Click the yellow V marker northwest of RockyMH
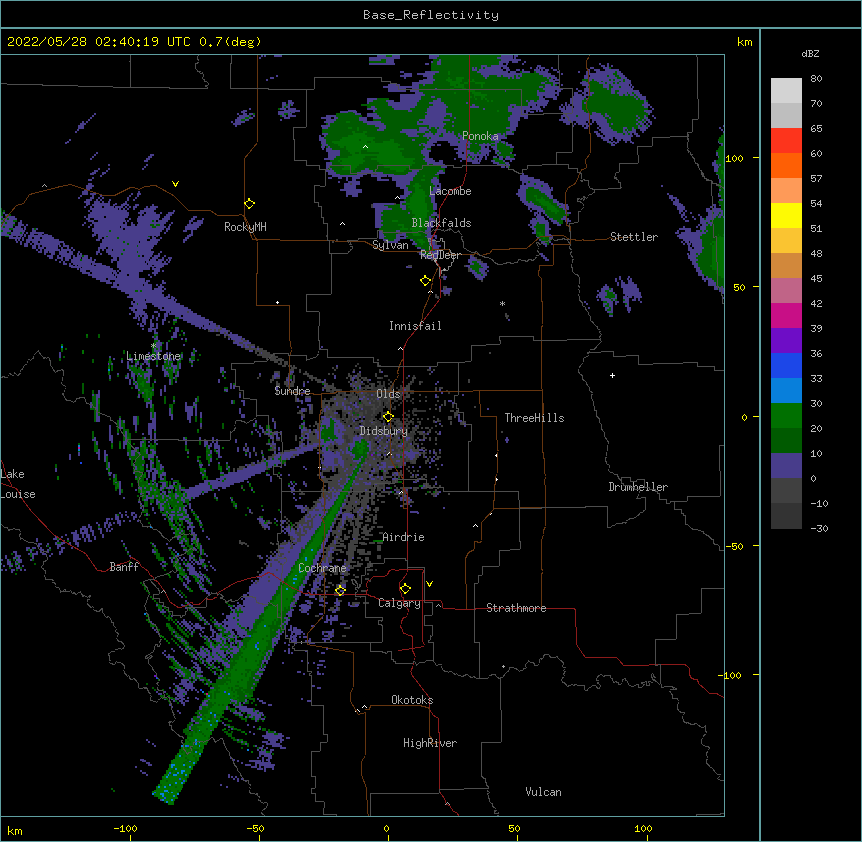The image size is (862, 842). 175,184
